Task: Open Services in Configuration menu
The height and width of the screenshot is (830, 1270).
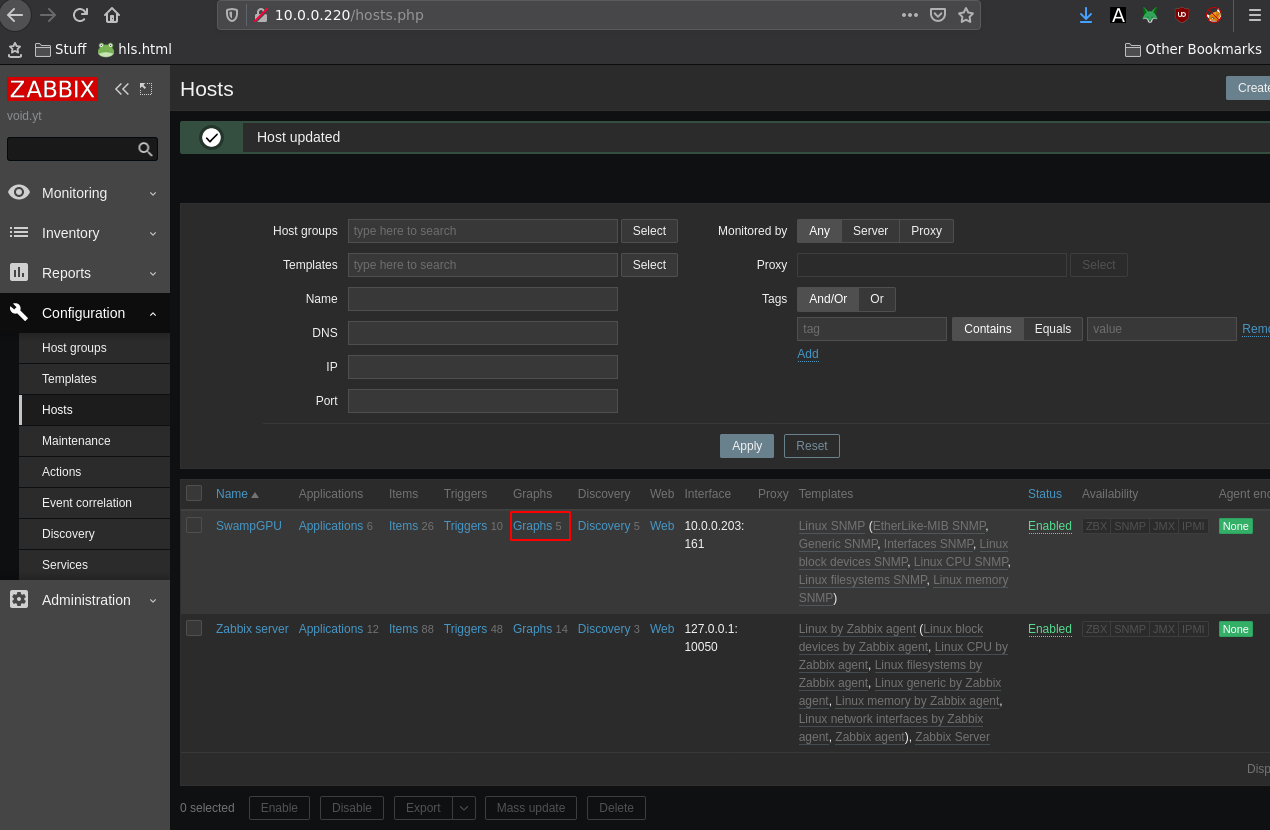Action: 94,565
